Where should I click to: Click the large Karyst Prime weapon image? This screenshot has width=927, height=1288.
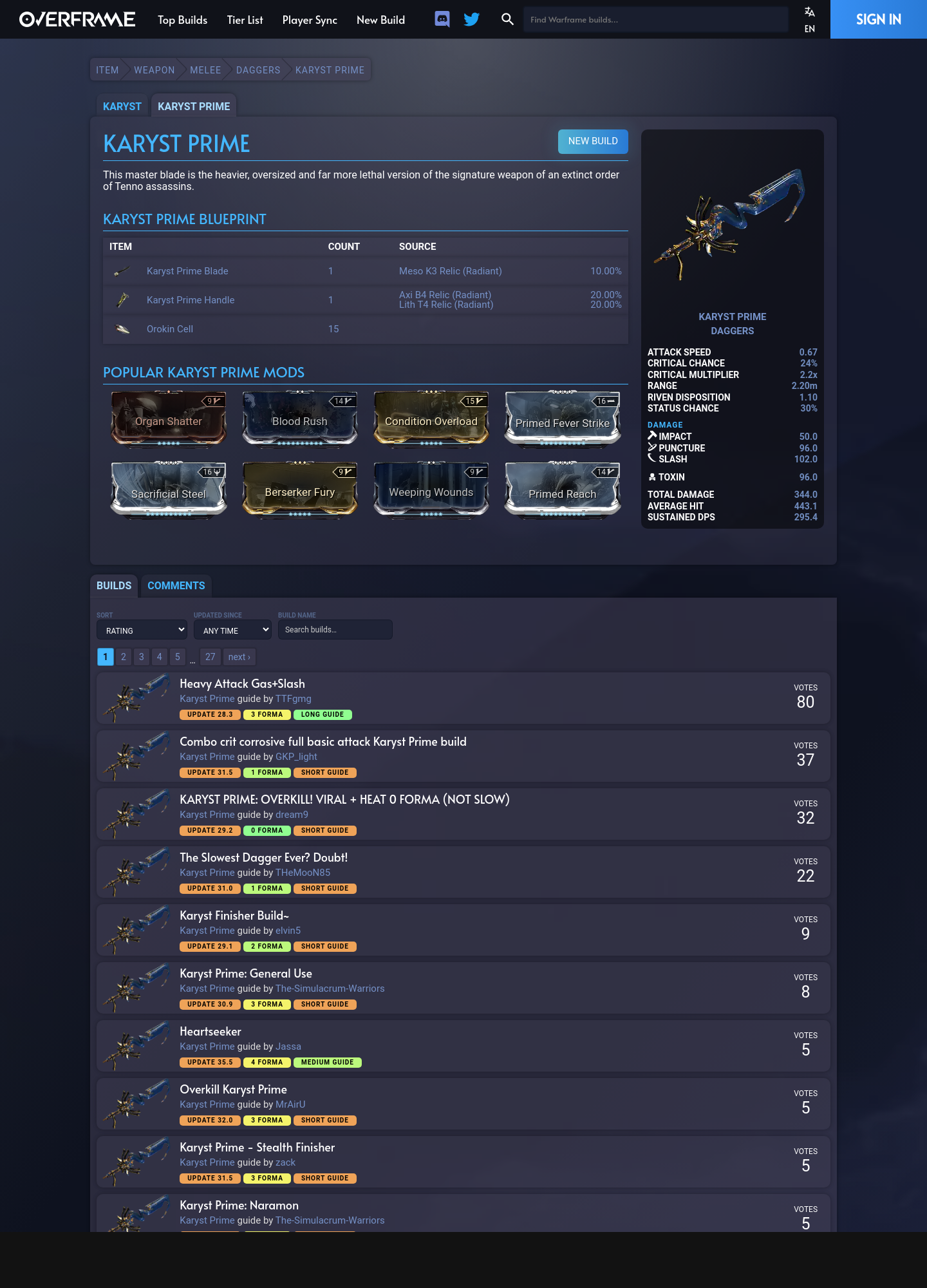point(733,222)
